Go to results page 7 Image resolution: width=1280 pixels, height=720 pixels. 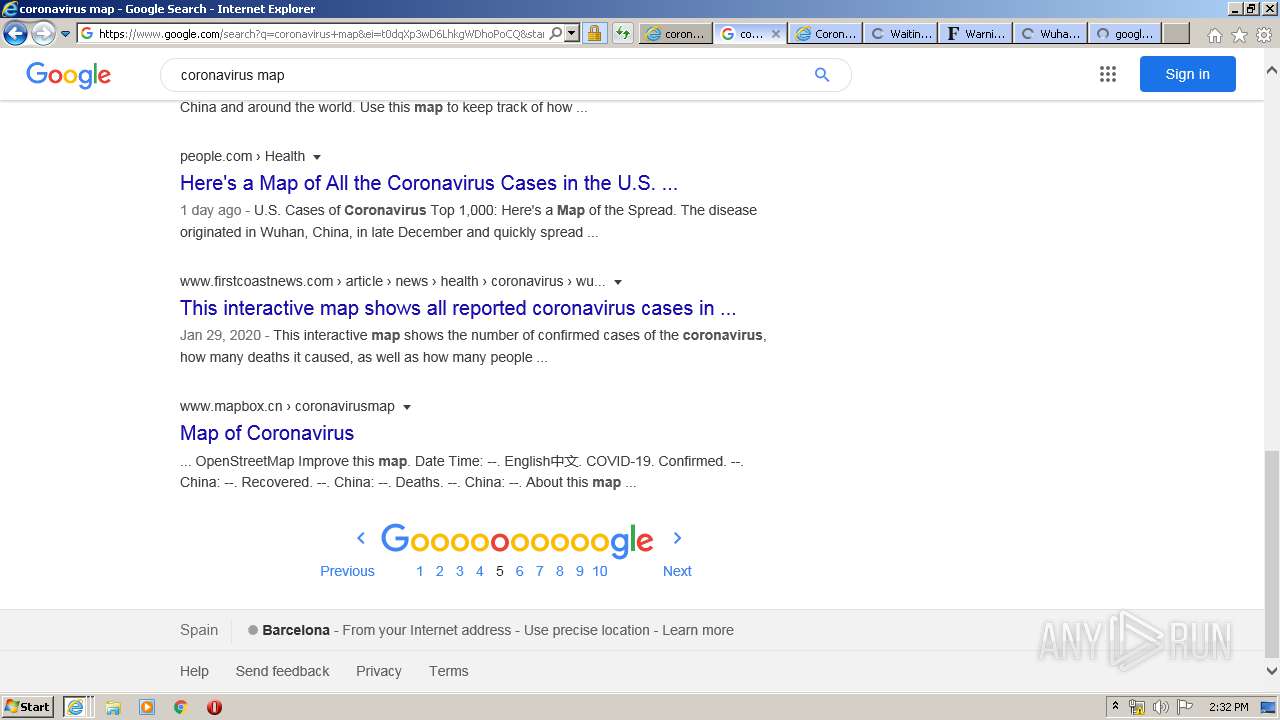click(539, 571)
